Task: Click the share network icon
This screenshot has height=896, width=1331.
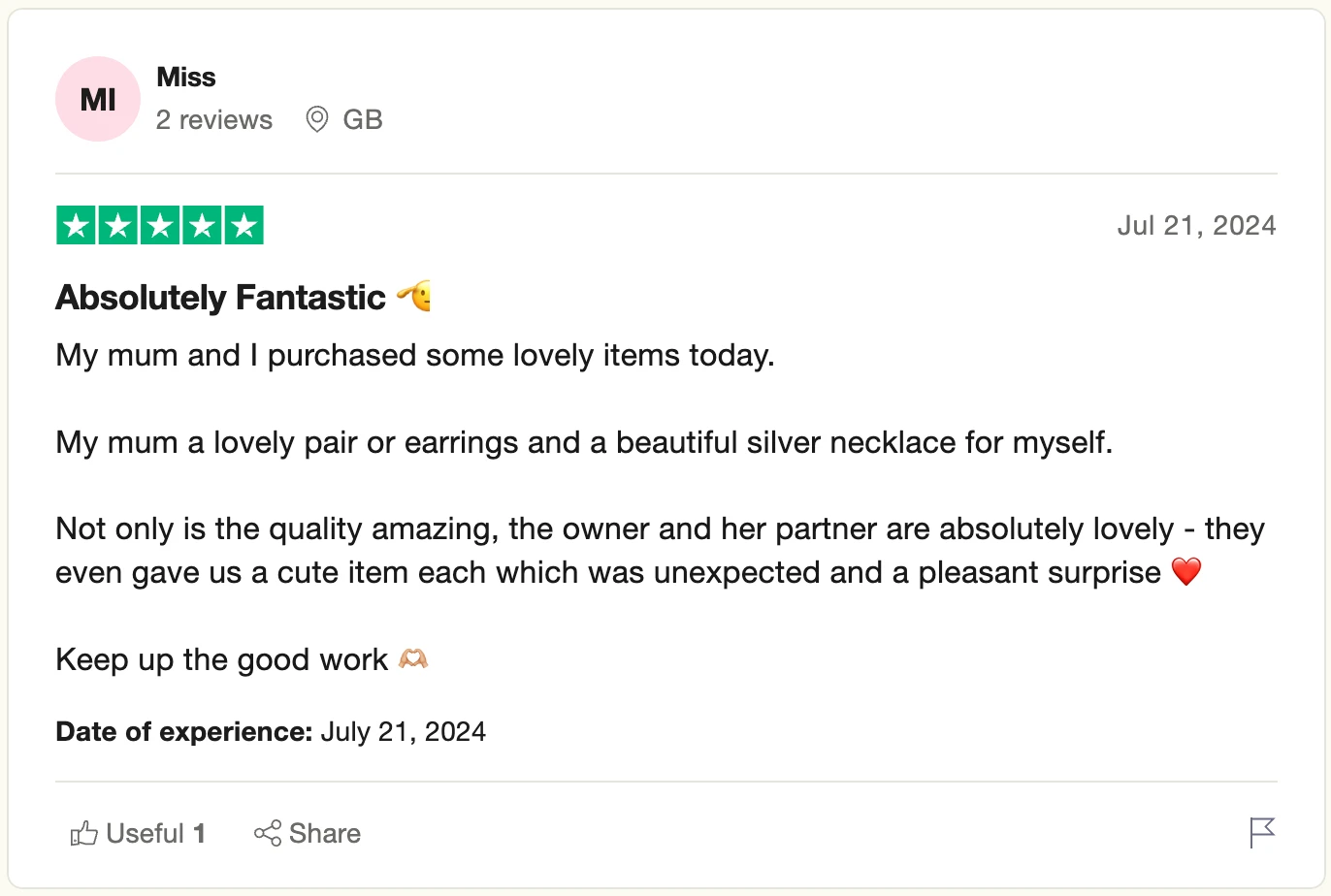Action: (x=268, y=834)
